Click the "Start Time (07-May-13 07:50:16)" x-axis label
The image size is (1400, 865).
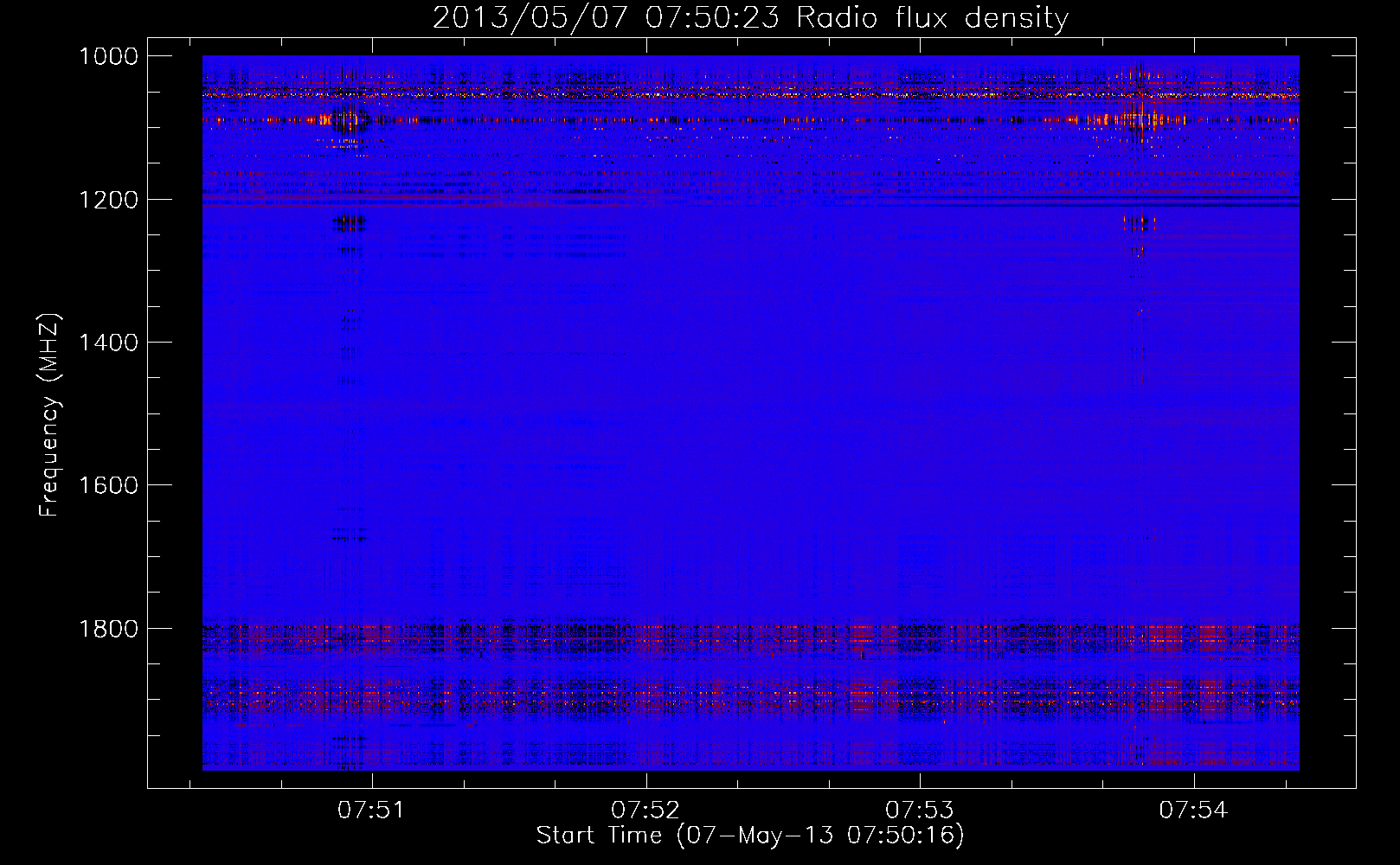click(x=750, y=836)
